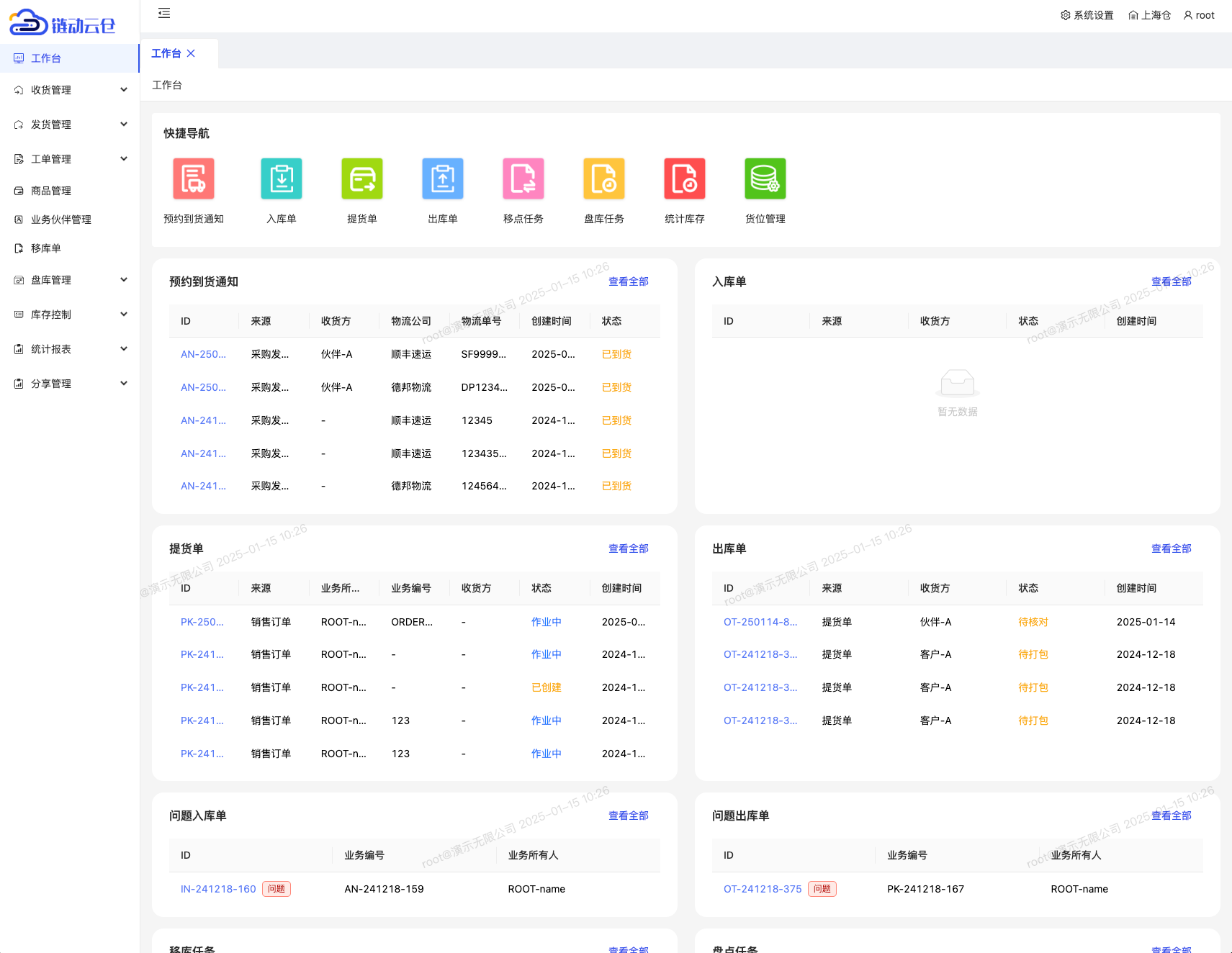
Task: Expand the 发货管理 sidebar menu
Action: click(x=69, y=125)
